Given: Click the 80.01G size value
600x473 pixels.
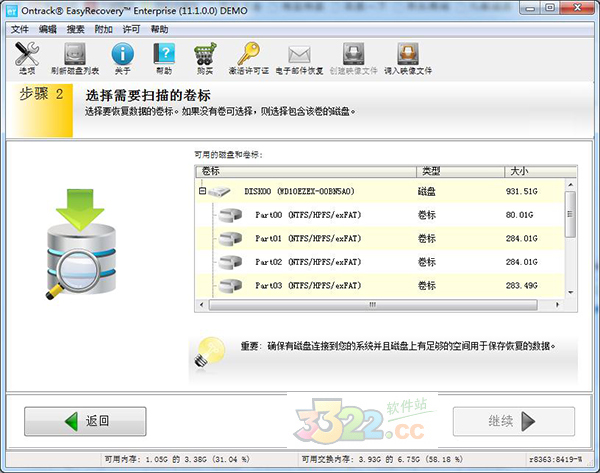Looking at the screenshot, I should [x=519, y=215].
